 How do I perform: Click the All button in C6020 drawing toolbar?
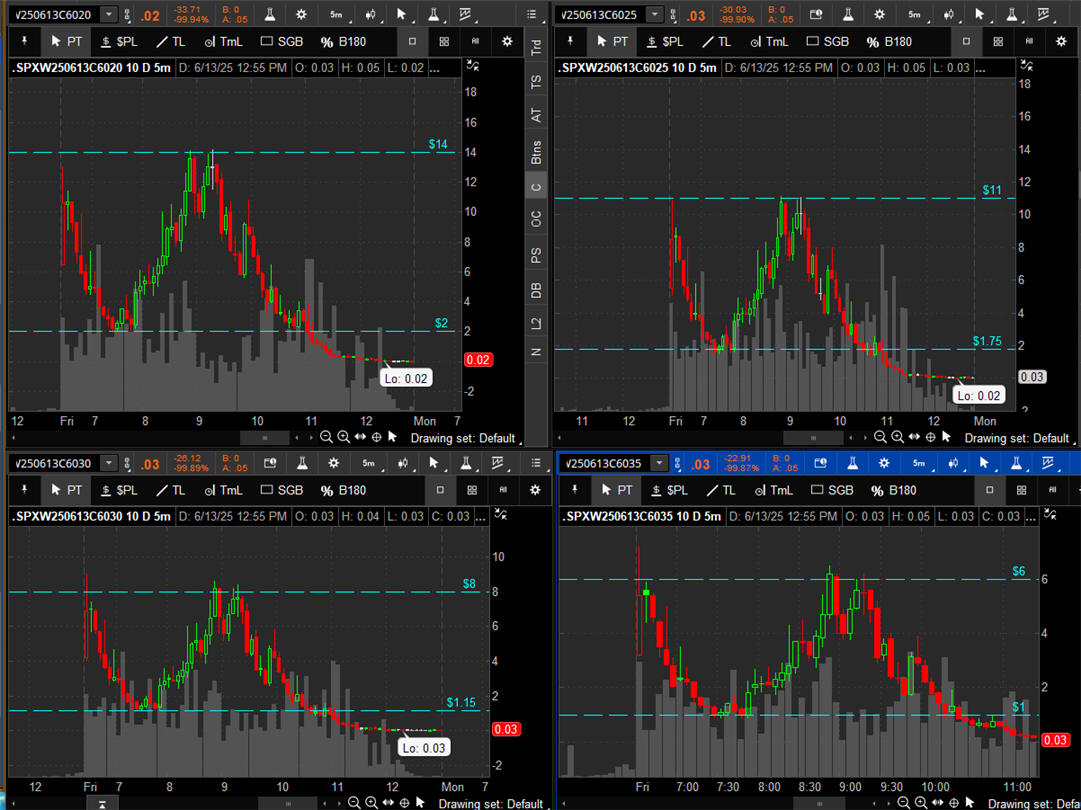pos(474,42)
